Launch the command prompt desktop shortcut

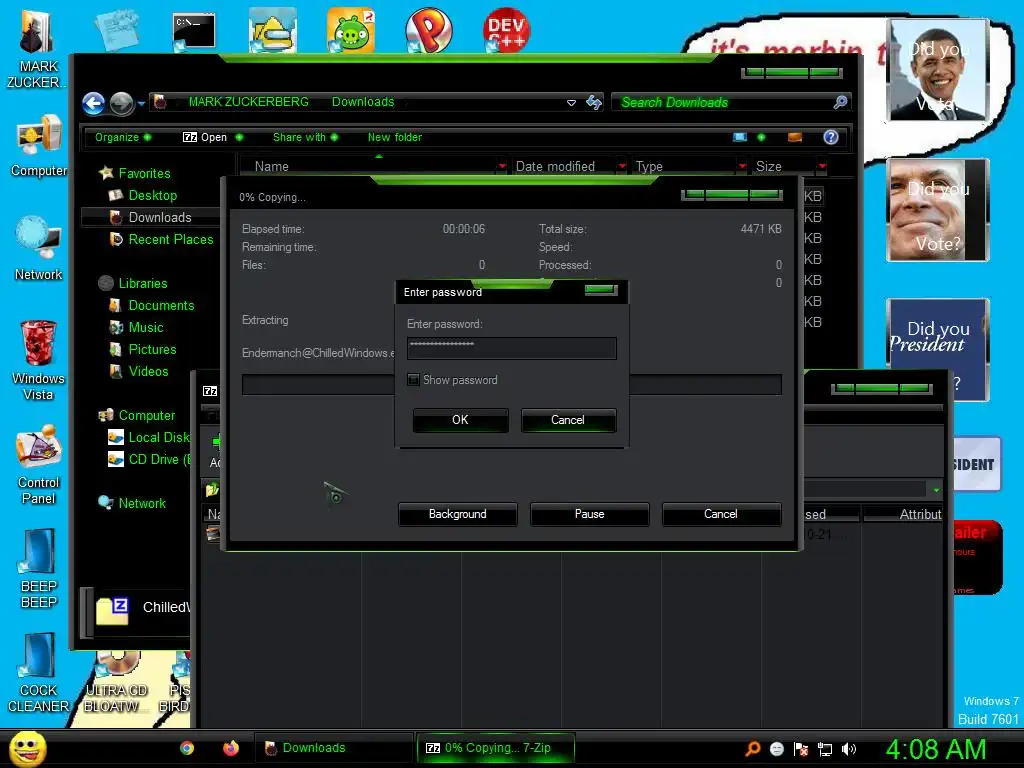click(193, 31)
